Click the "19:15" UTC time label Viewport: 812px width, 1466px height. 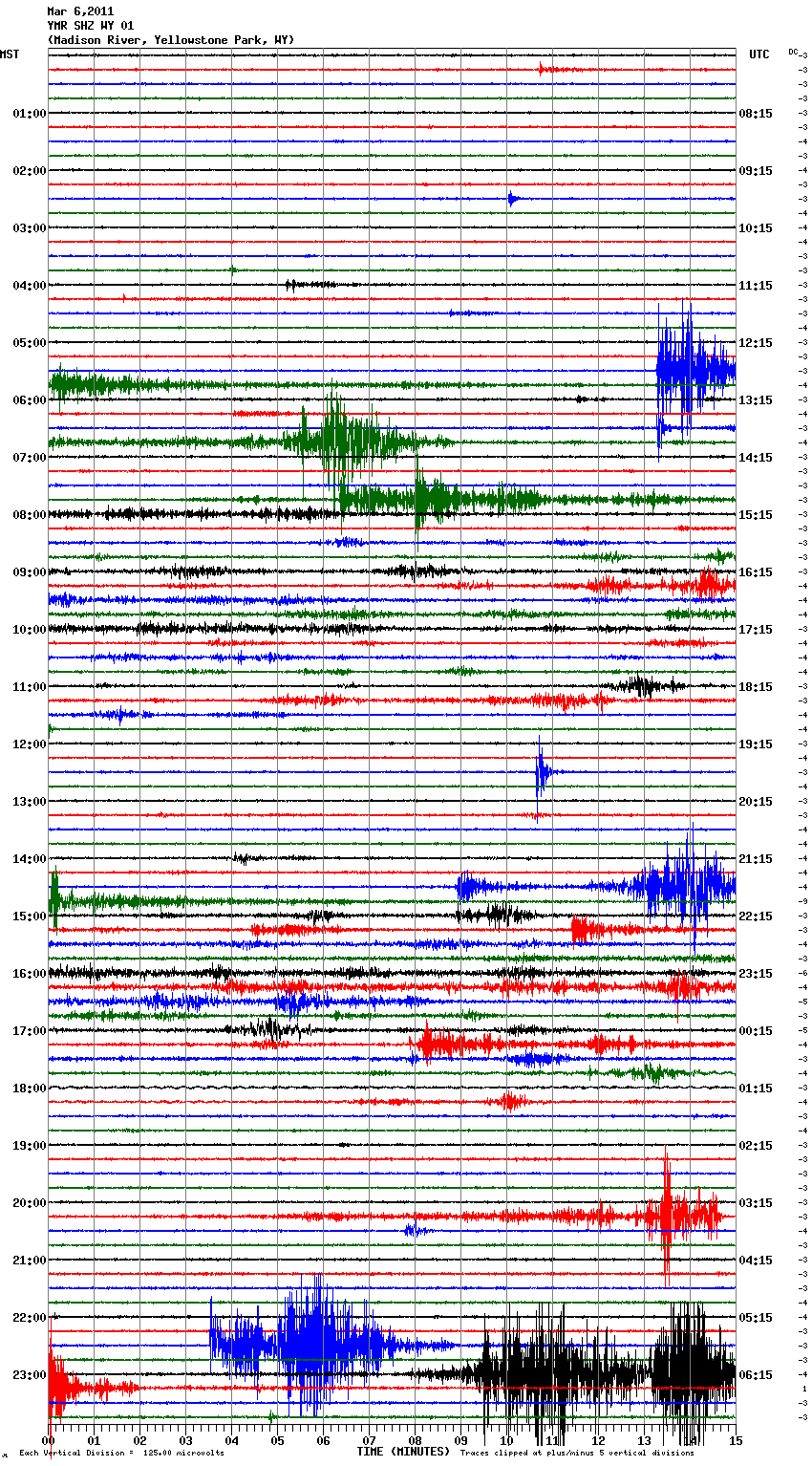point(756,744)
